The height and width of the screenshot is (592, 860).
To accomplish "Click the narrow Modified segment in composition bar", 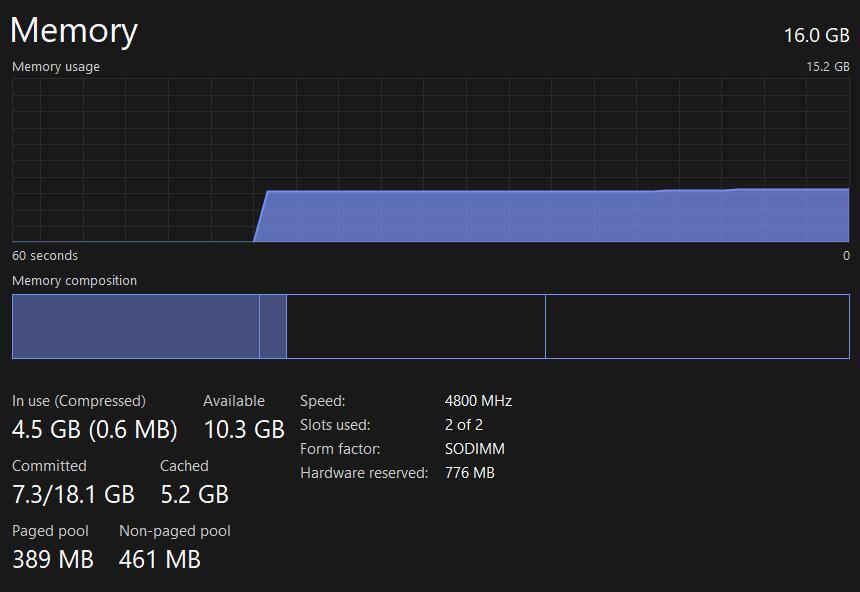I will point(273,326).
